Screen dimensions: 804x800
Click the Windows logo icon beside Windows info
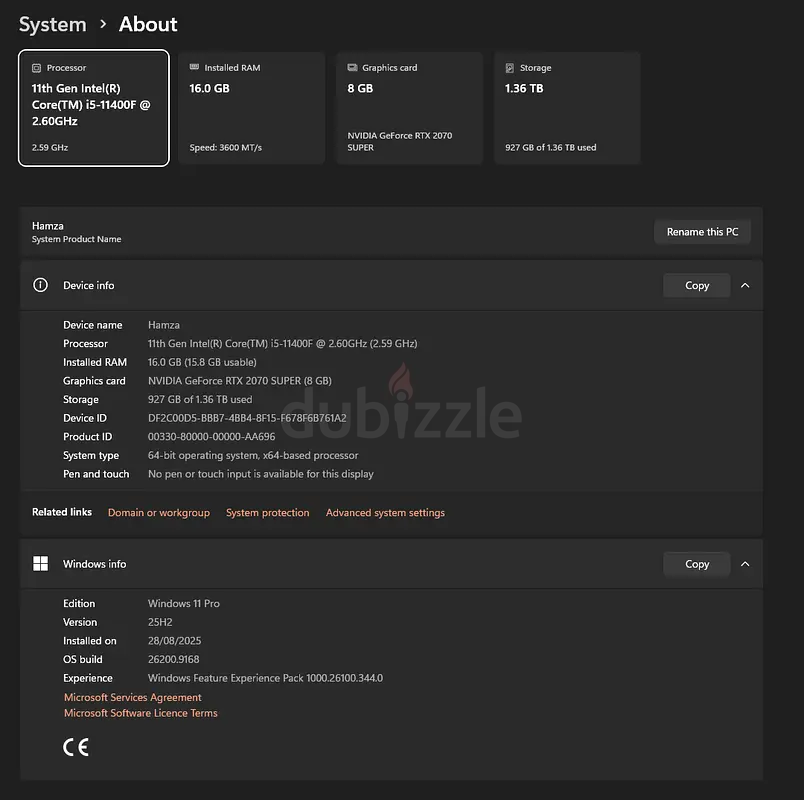tap(41, 564)
